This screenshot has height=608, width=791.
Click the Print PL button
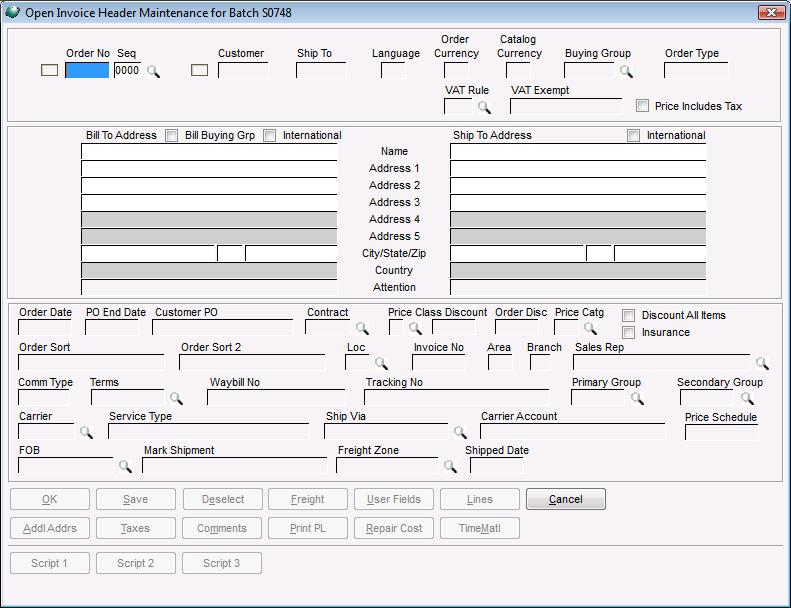click(x=308, y=528)
